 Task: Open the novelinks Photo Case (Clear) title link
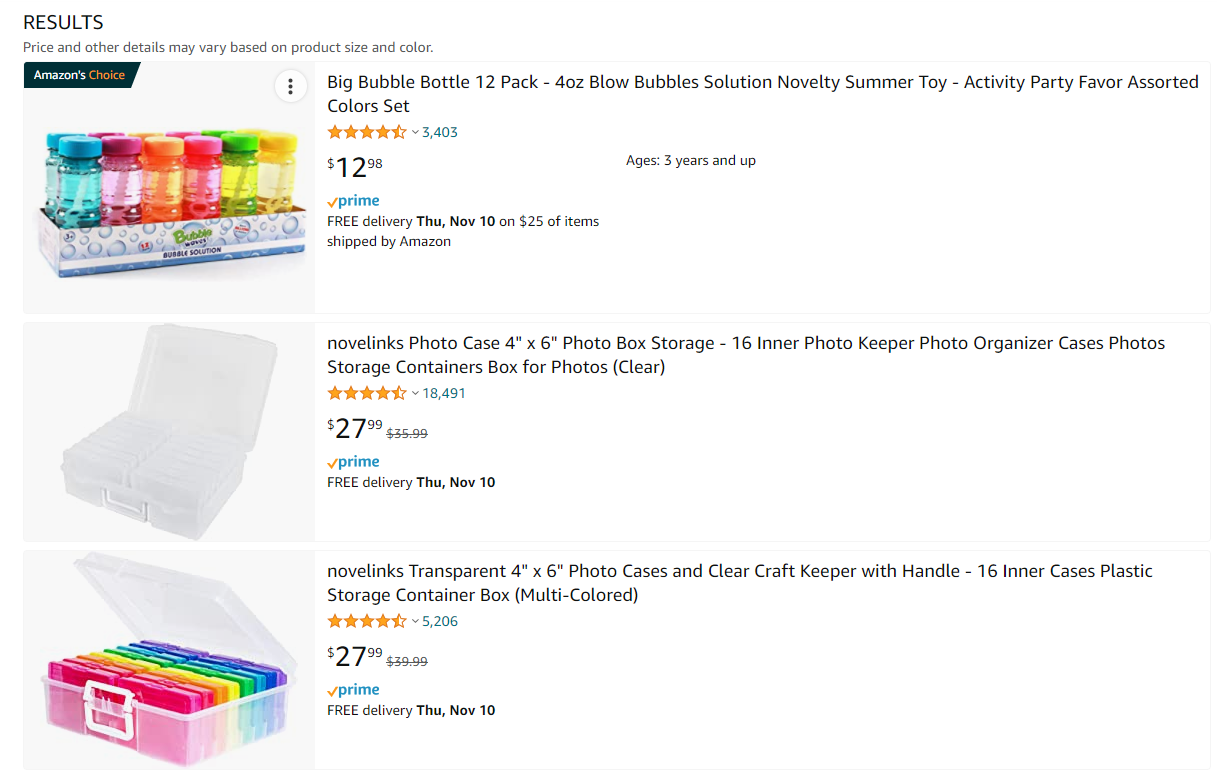[746, 355]
